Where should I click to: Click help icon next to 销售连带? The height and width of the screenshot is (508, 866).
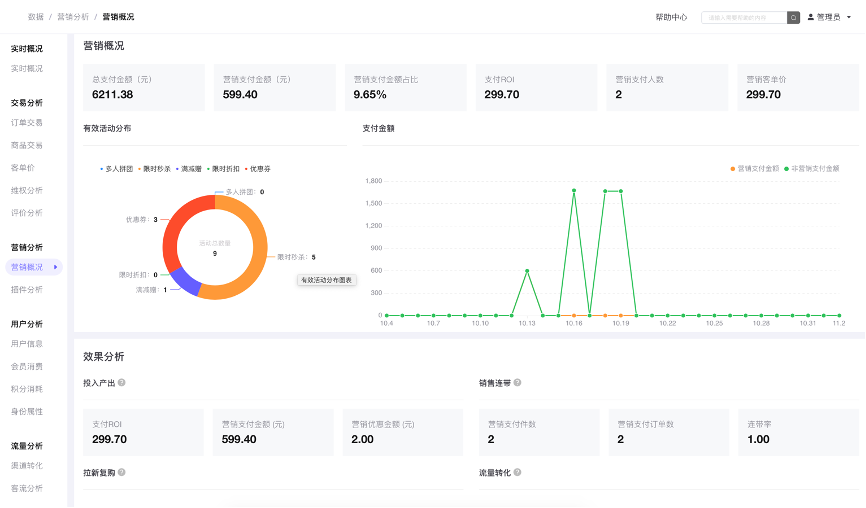click(x=517, y=382)
